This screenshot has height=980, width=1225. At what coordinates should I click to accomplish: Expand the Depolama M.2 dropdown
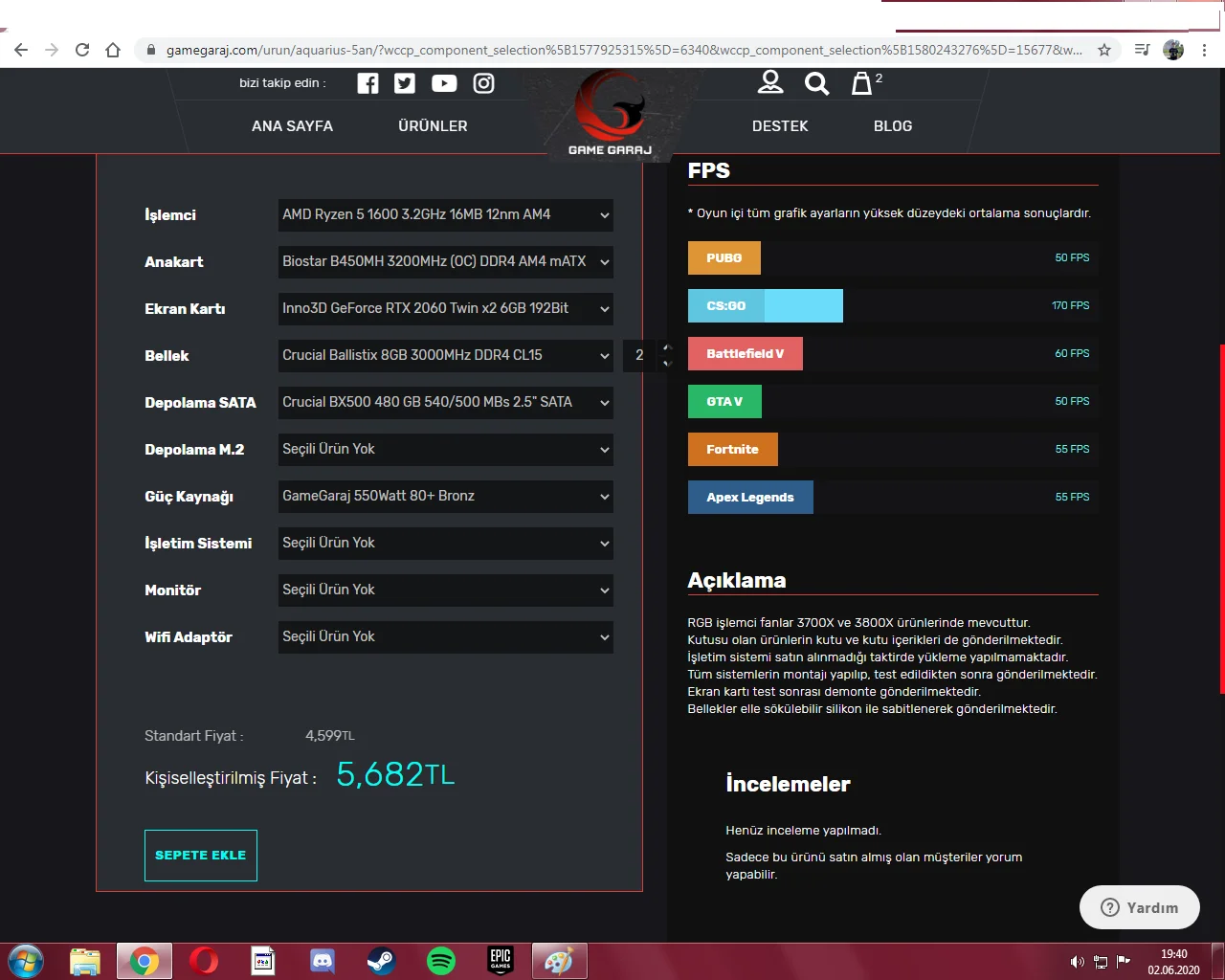(x=446, y=450)
